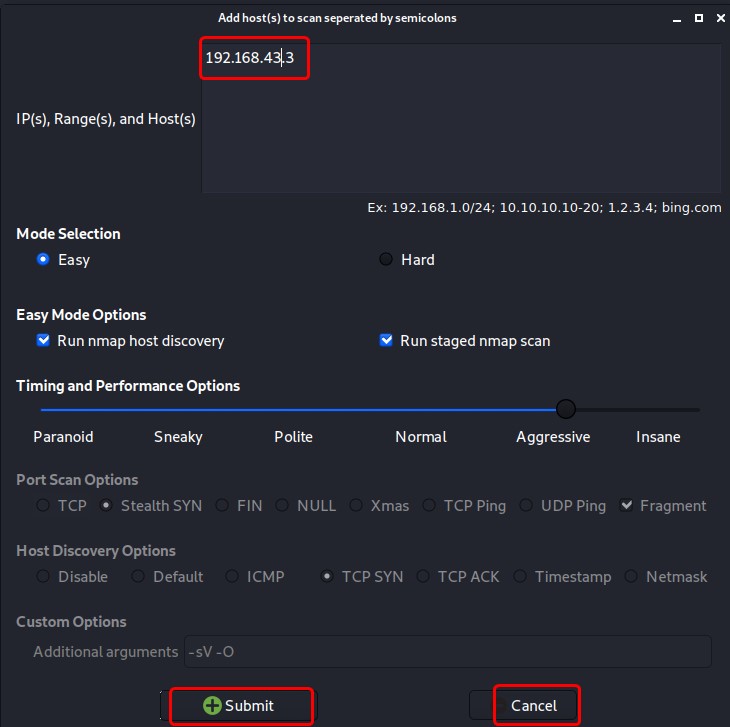The height and width of the screenshot is (727, 730).
Task: Click the Easy Mode Options heading
Action: tap(81, 315)
